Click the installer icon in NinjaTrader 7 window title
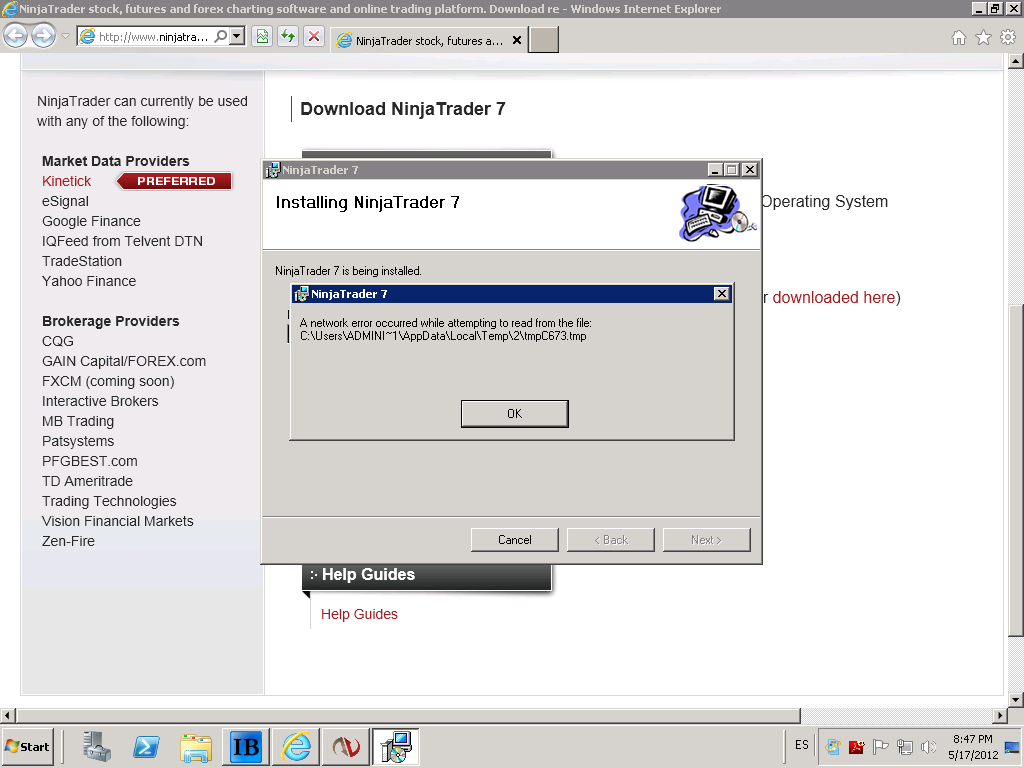The height and width of the screenshot is (768, 1024). coord(273,170)
